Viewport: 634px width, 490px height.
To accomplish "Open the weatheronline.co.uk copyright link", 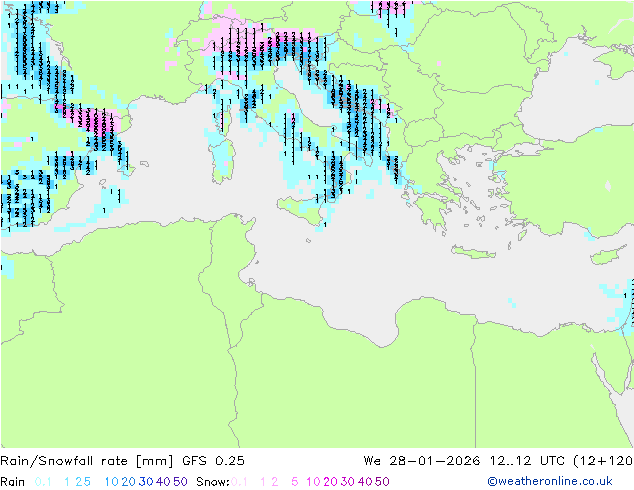I will click(x=550, y=481).
